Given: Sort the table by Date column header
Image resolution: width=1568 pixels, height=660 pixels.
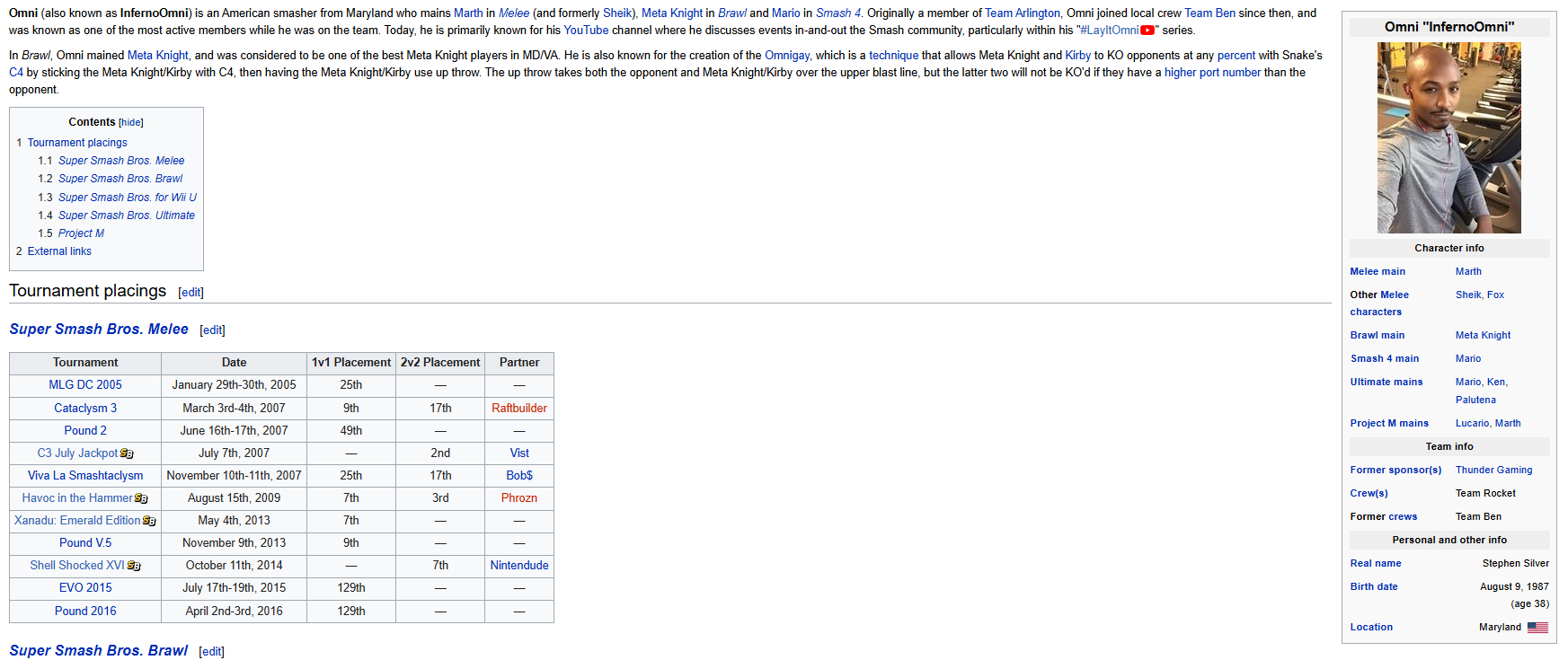Looking at the screenshot, I should (x=235, y=363).
